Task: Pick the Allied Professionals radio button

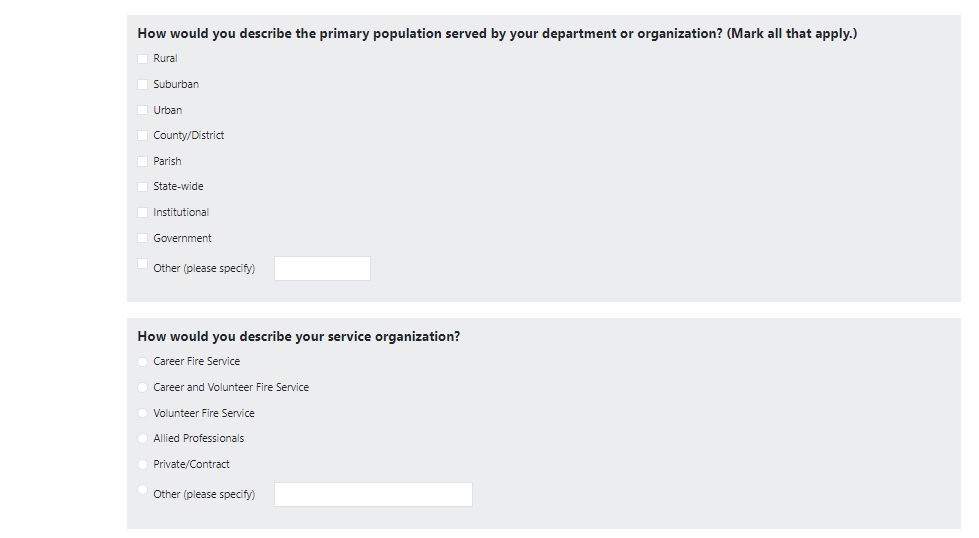Action: point(142,438)
